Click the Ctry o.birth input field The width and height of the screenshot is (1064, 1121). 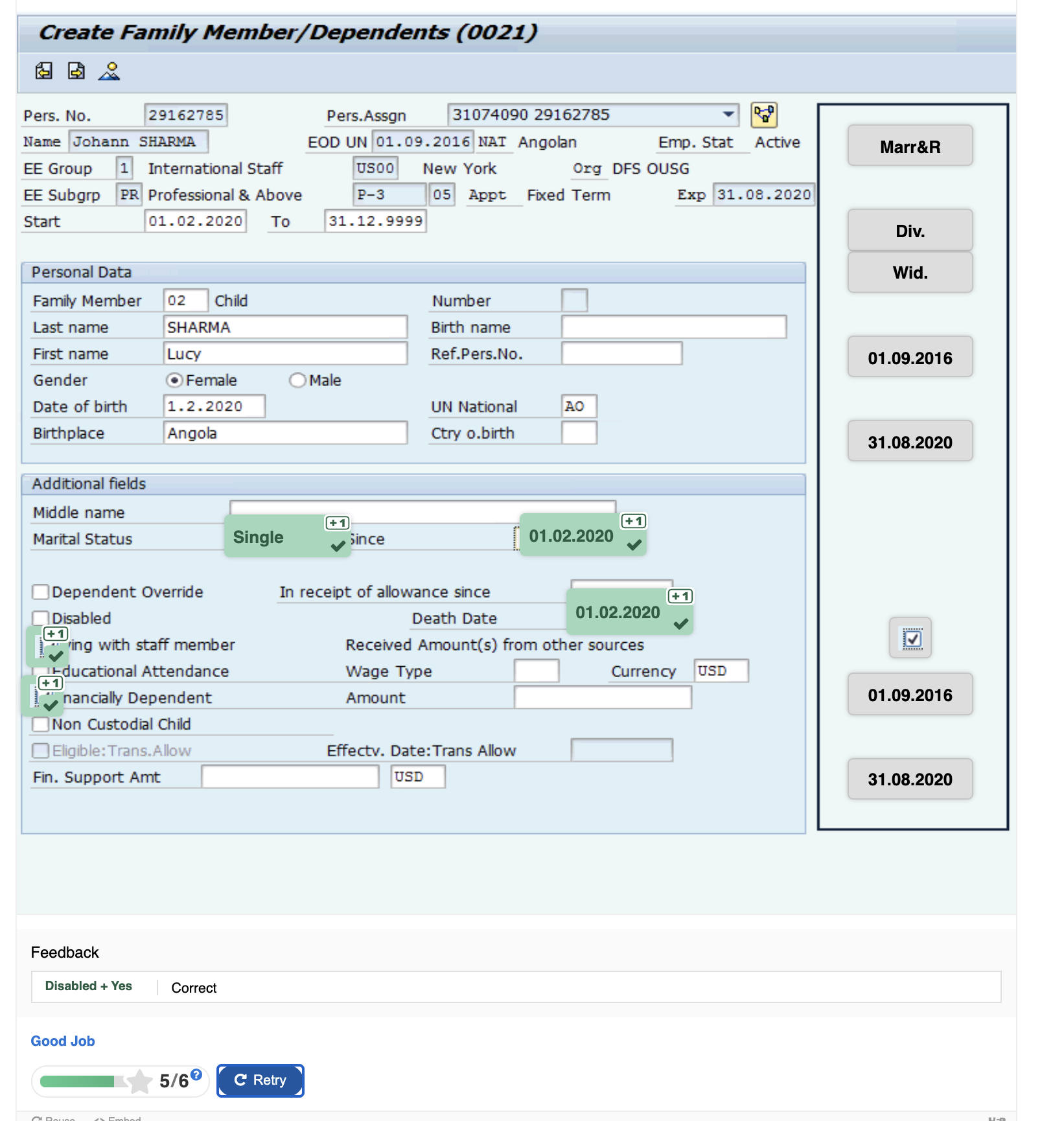pos(579,433)
